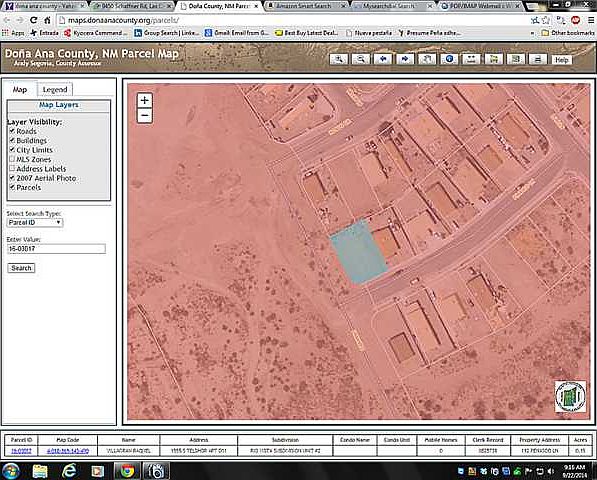Click the Chrome taskbar icon
The image size is (597, 480).
coord(127,471)
